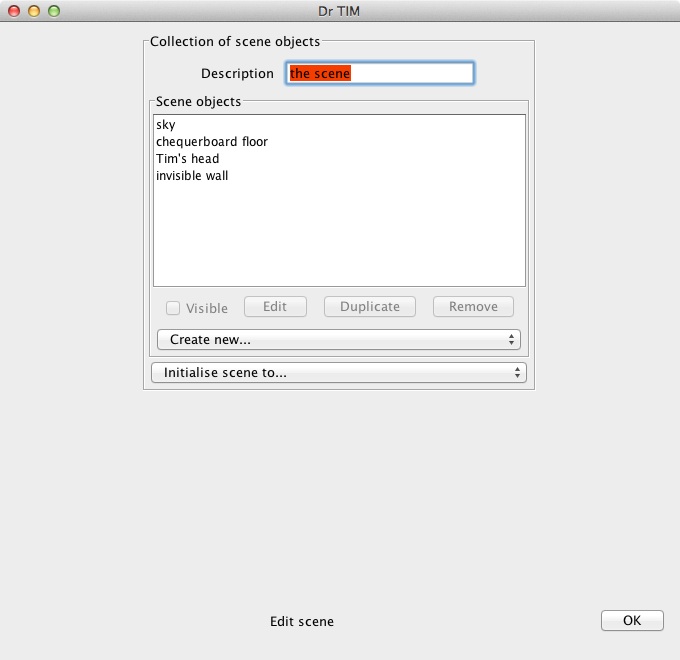Click the Remove button
This screenshot has width=680, height=660.
tap(473, 307)
